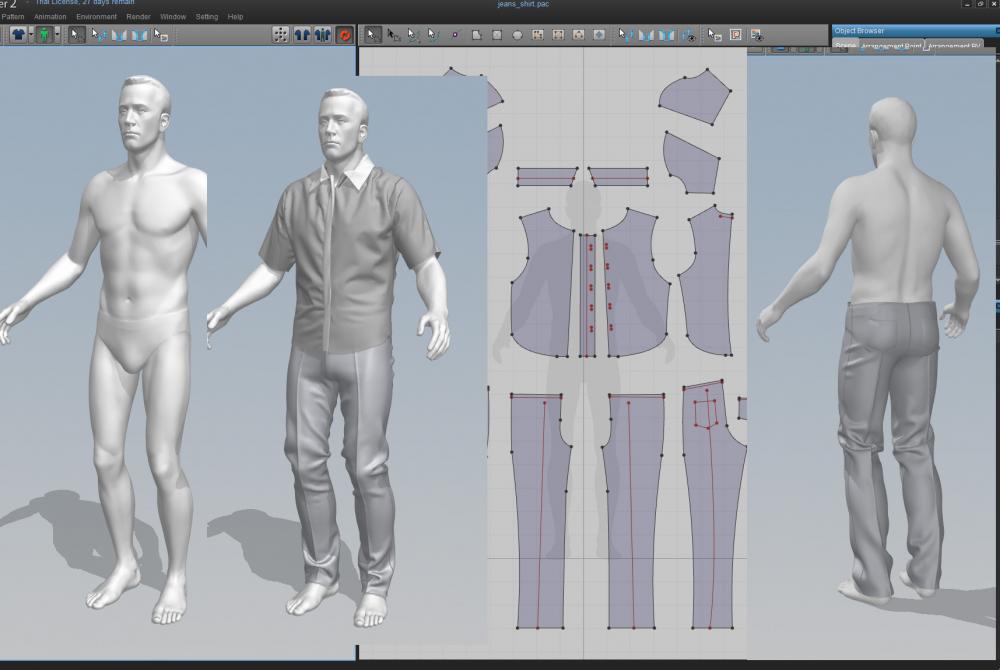Image resolution: width=1000 pixels, height=670 pixels.
Task: Choose the rectangle pattern creation tool
Action: 497,34
